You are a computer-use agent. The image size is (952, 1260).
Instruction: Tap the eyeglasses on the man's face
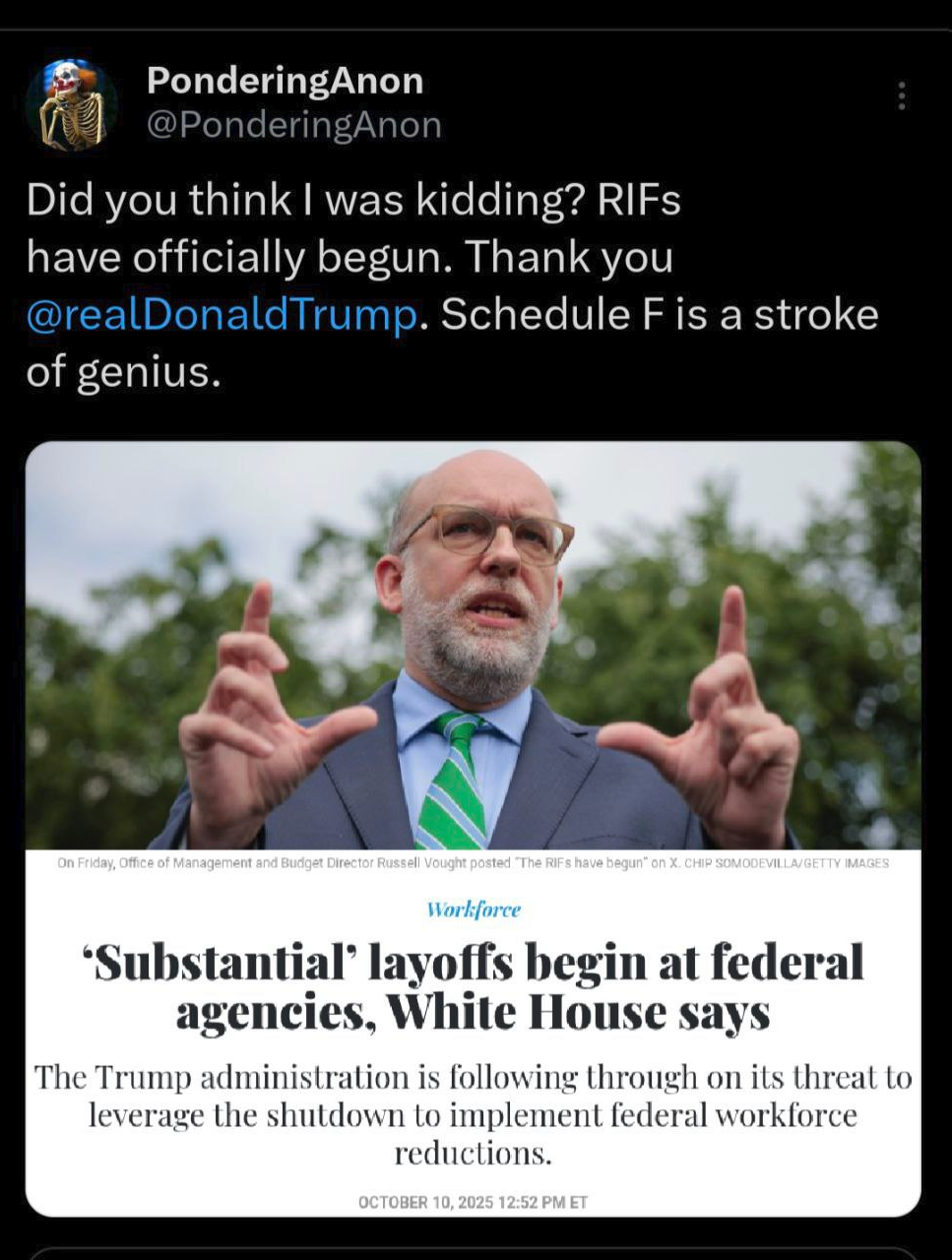pos(489,534)
